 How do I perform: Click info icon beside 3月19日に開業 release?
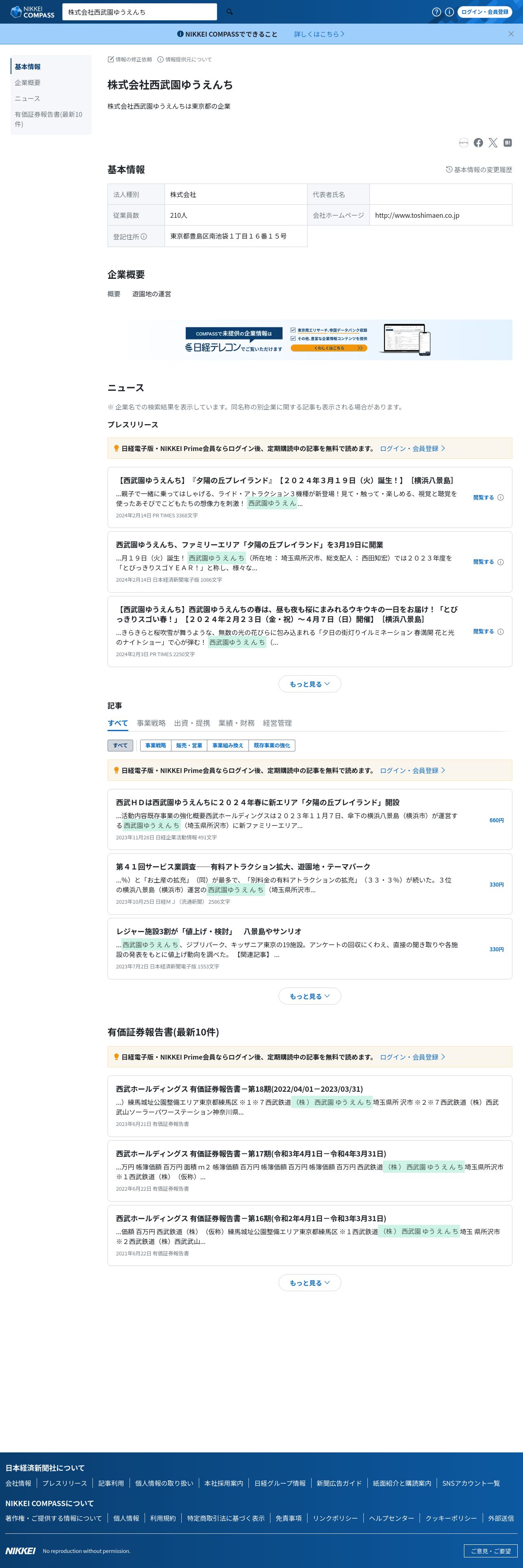coord(501,562)
